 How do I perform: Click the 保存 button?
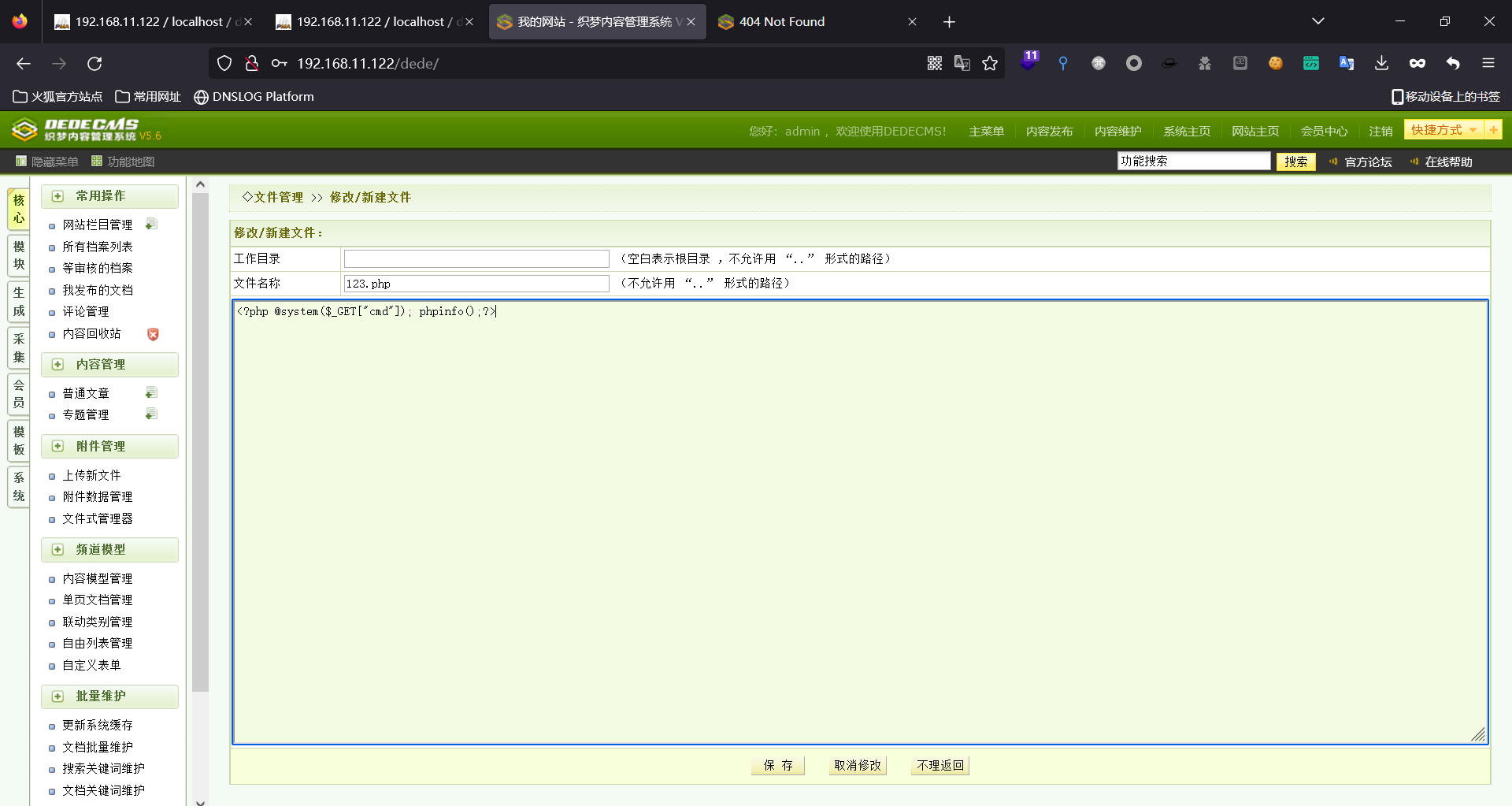pyautogui.click(x=778, y=766)
